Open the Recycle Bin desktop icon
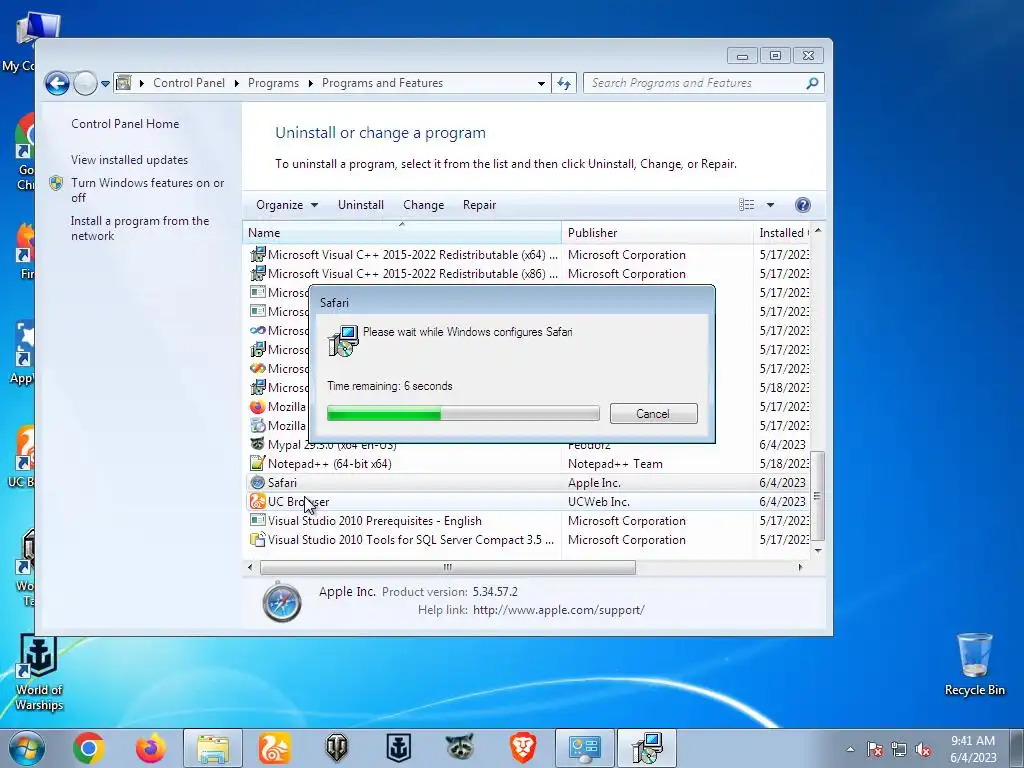Screen dimensions: 1024x768 coord(974,664)
